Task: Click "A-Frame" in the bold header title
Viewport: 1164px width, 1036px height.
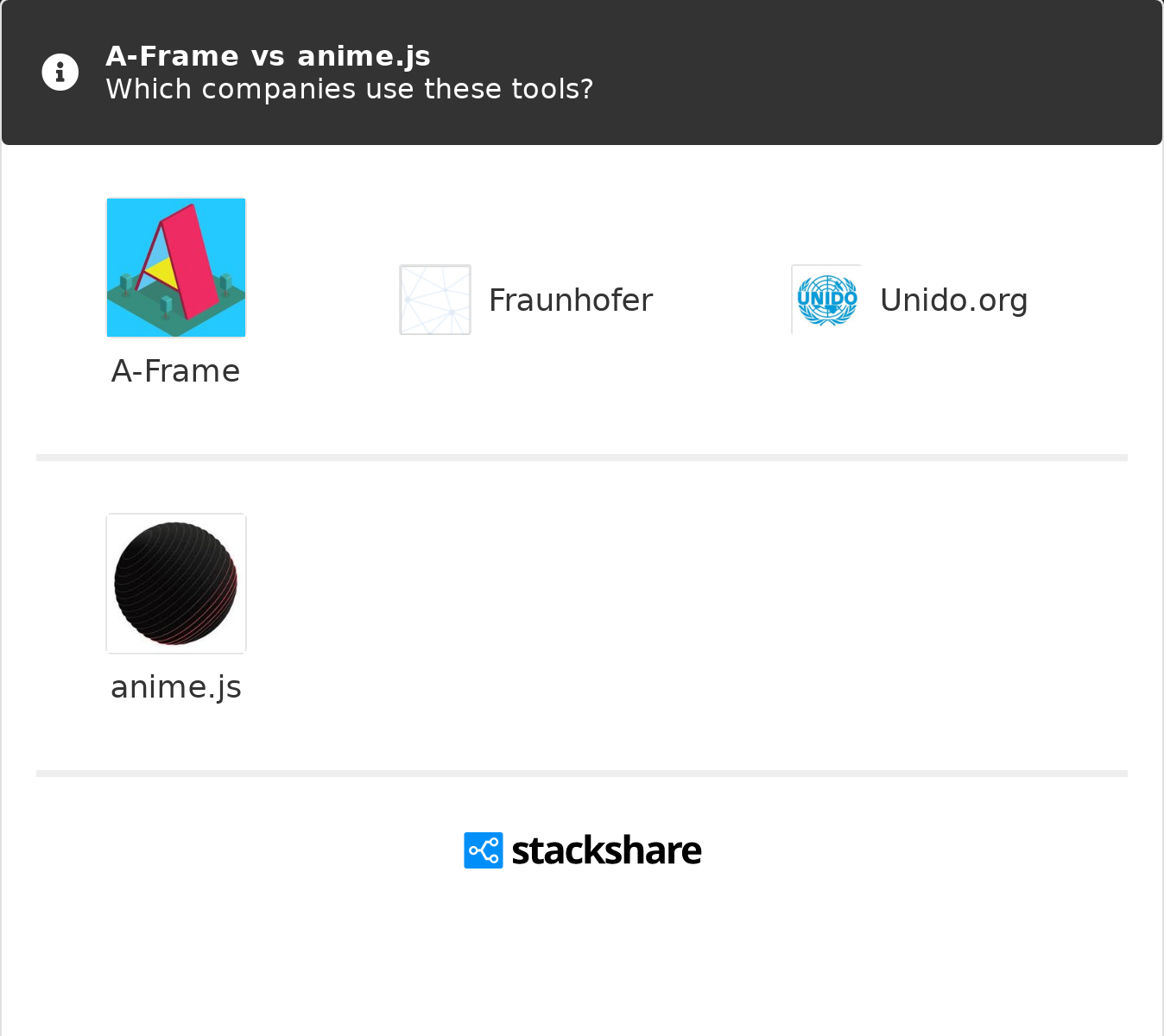Action: pyautogui.click(x=172, y=56)
